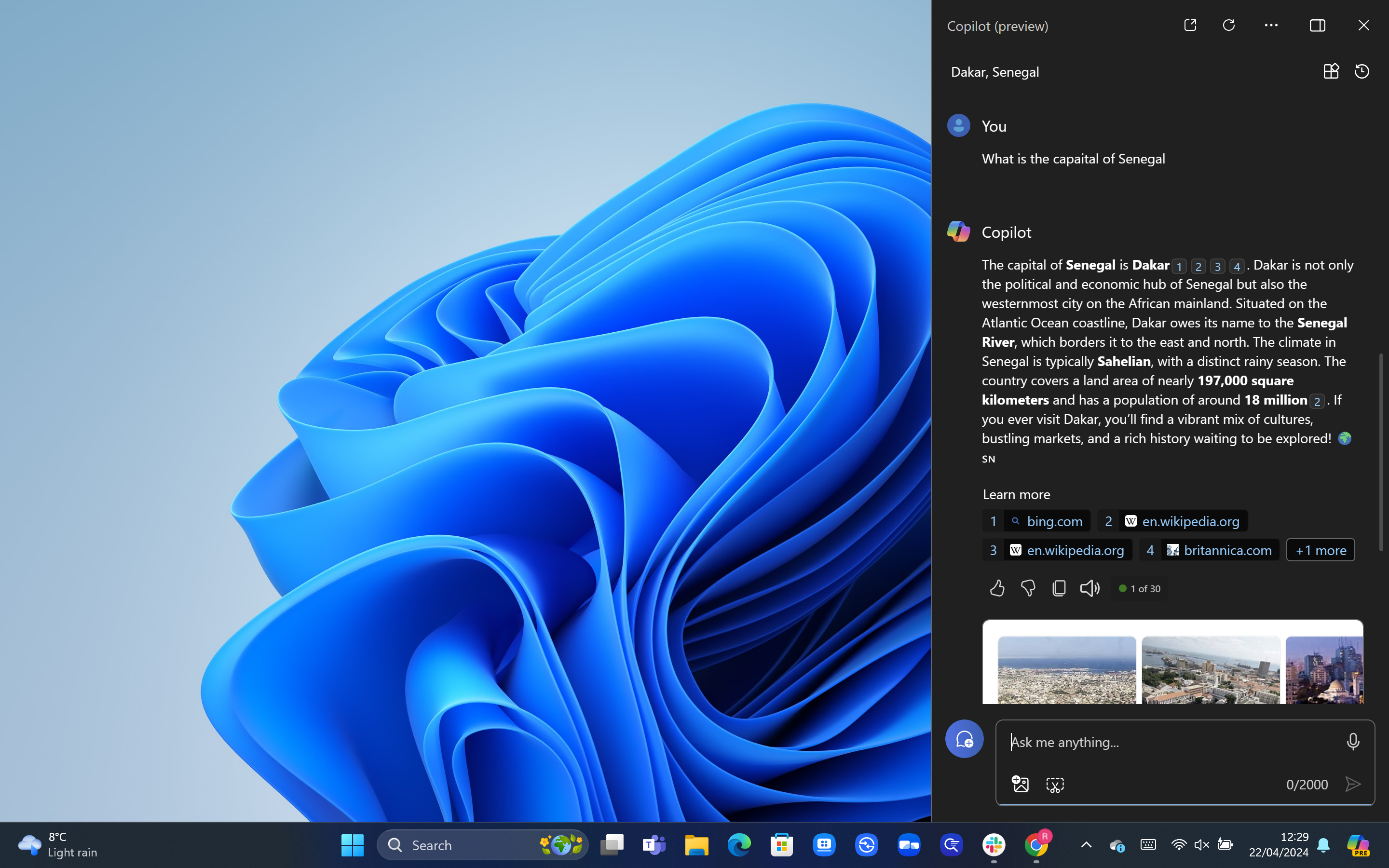Open Copilot link in new window icon

click(1190, 25)
